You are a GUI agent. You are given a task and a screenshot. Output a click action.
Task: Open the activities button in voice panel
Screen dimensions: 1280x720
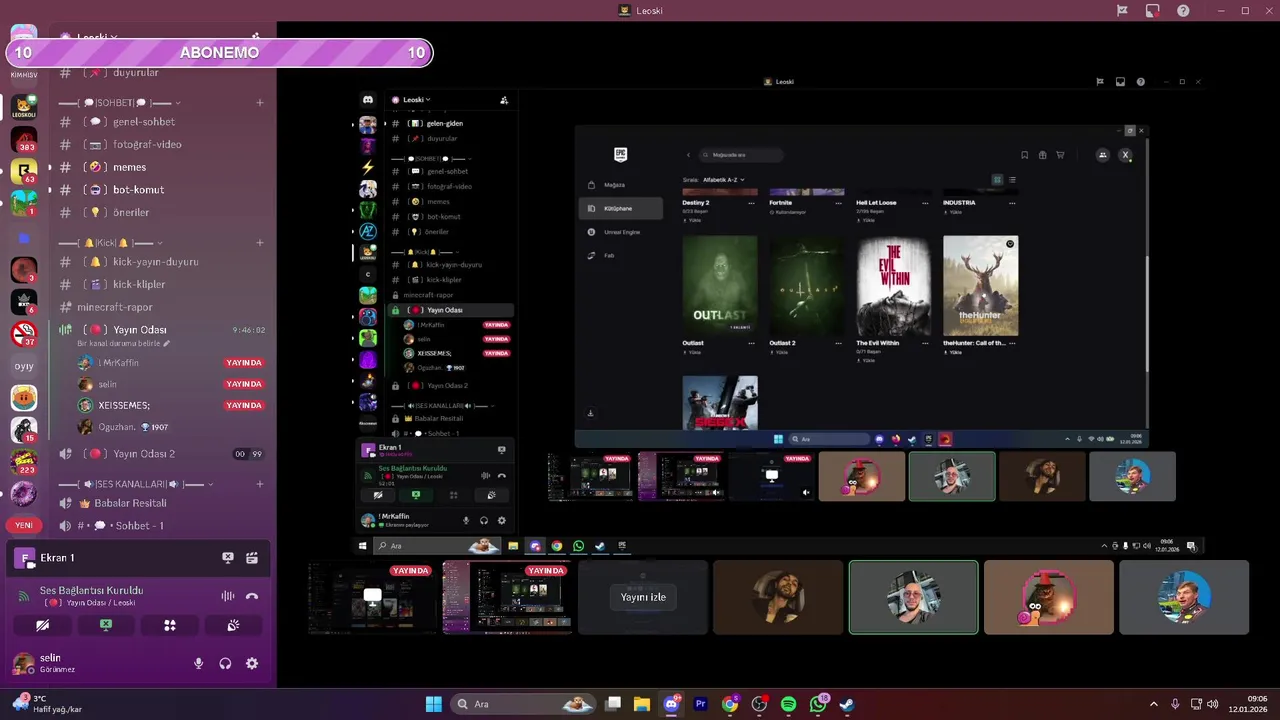coord(170,625)
